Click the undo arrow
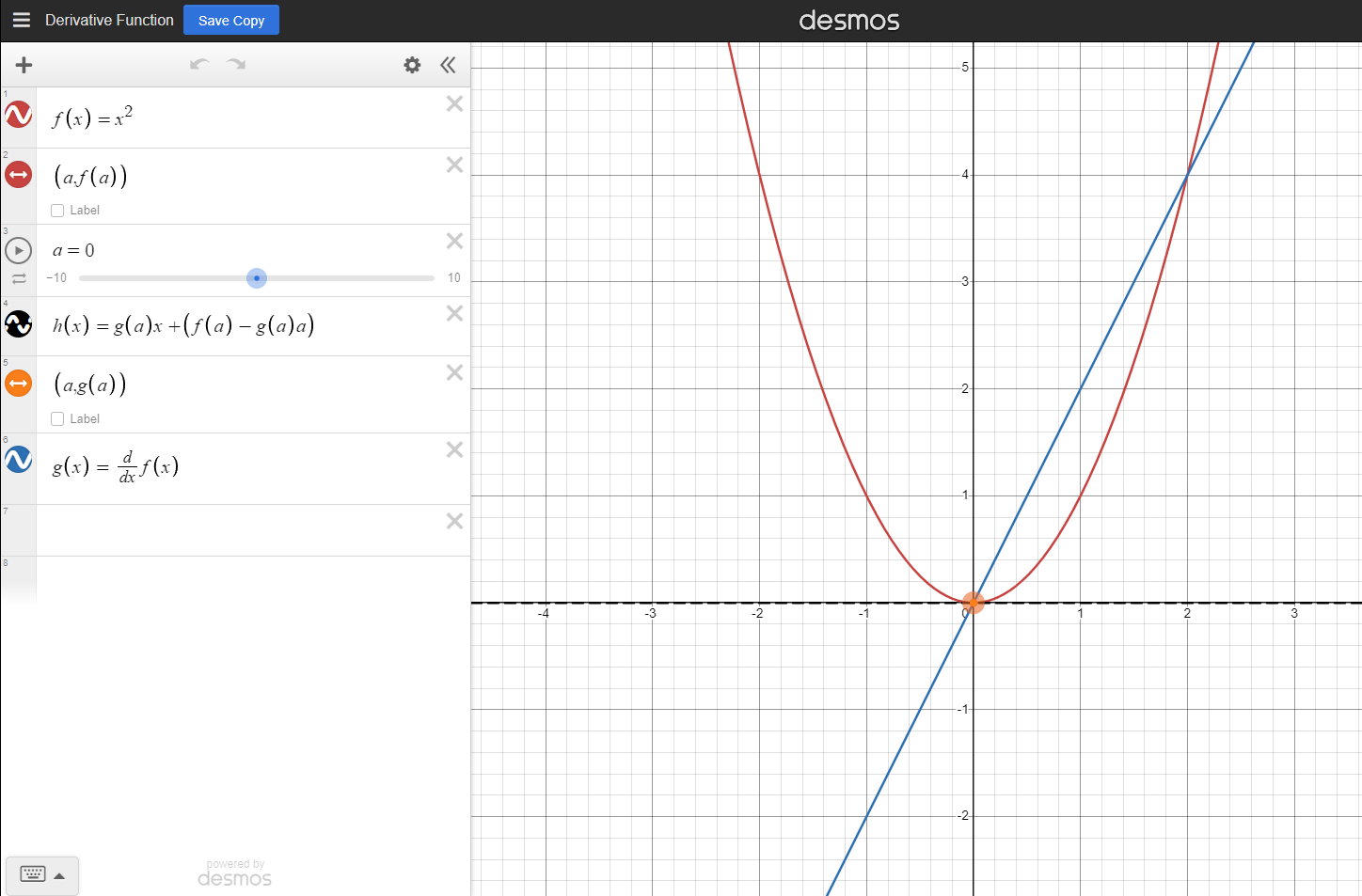Viewport: 1362px width, 896px height. (199, 64)
